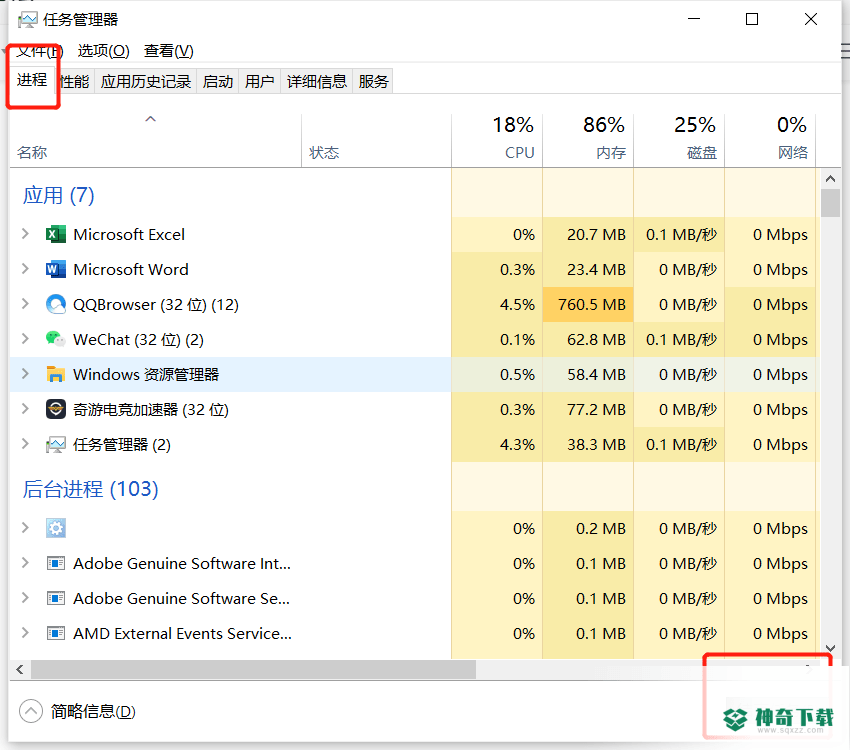Click the Microsoft Word app icon
This screenshot has width=850, height=750.
[56, 269]
